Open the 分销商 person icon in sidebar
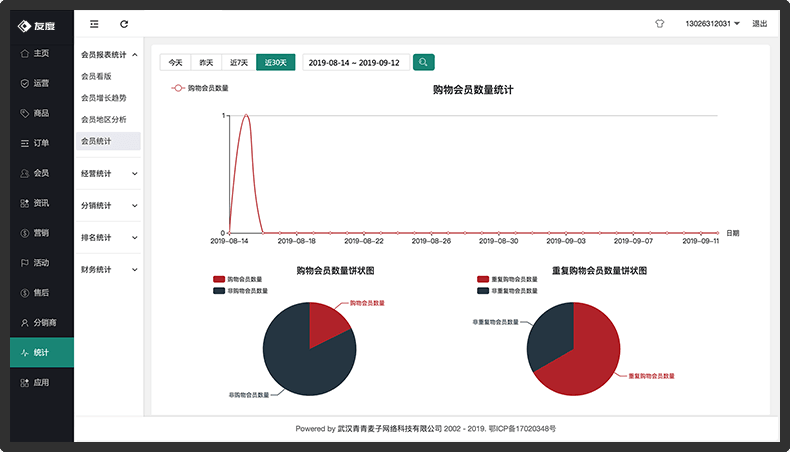Screen dimensions: 790x452 click(x=24, y=323)
